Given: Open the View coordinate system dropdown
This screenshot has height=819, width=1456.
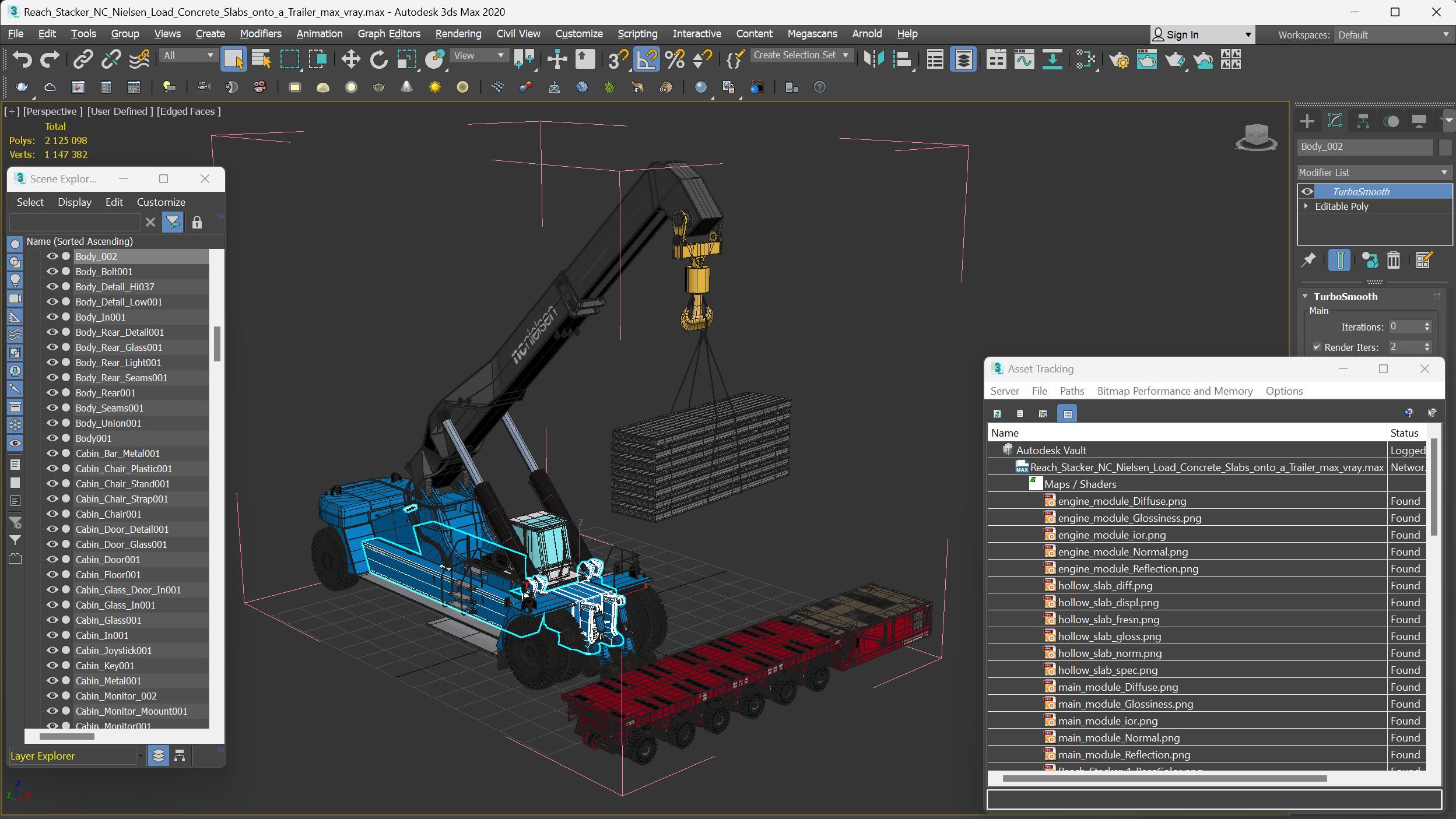Looking at the screenshot, I should tap(478, 55).
